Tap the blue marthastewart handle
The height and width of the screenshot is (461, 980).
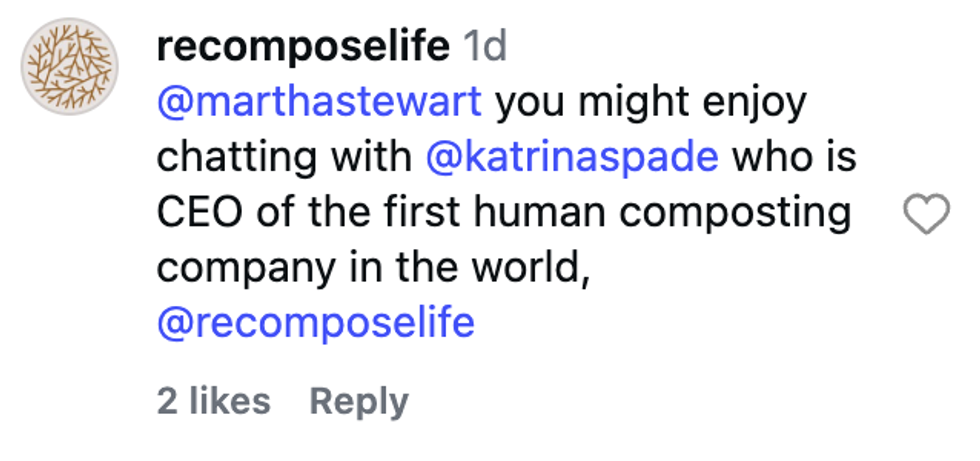[320, 102]
